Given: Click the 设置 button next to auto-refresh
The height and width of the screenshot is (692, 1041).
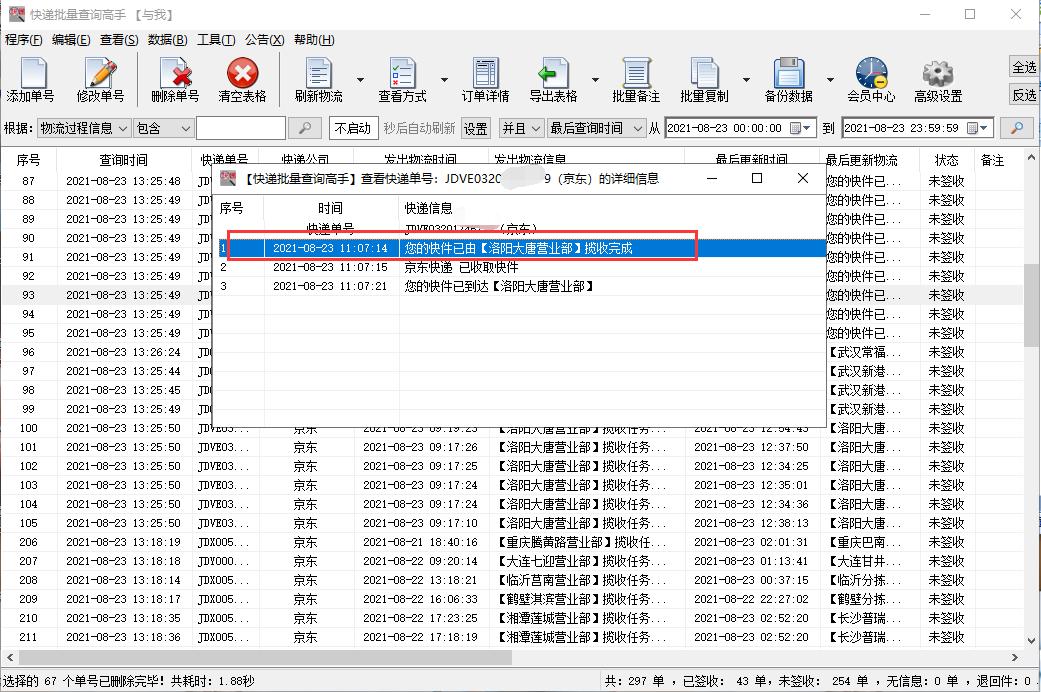Looking at the screenshot, I should click(x=476, y=128).
